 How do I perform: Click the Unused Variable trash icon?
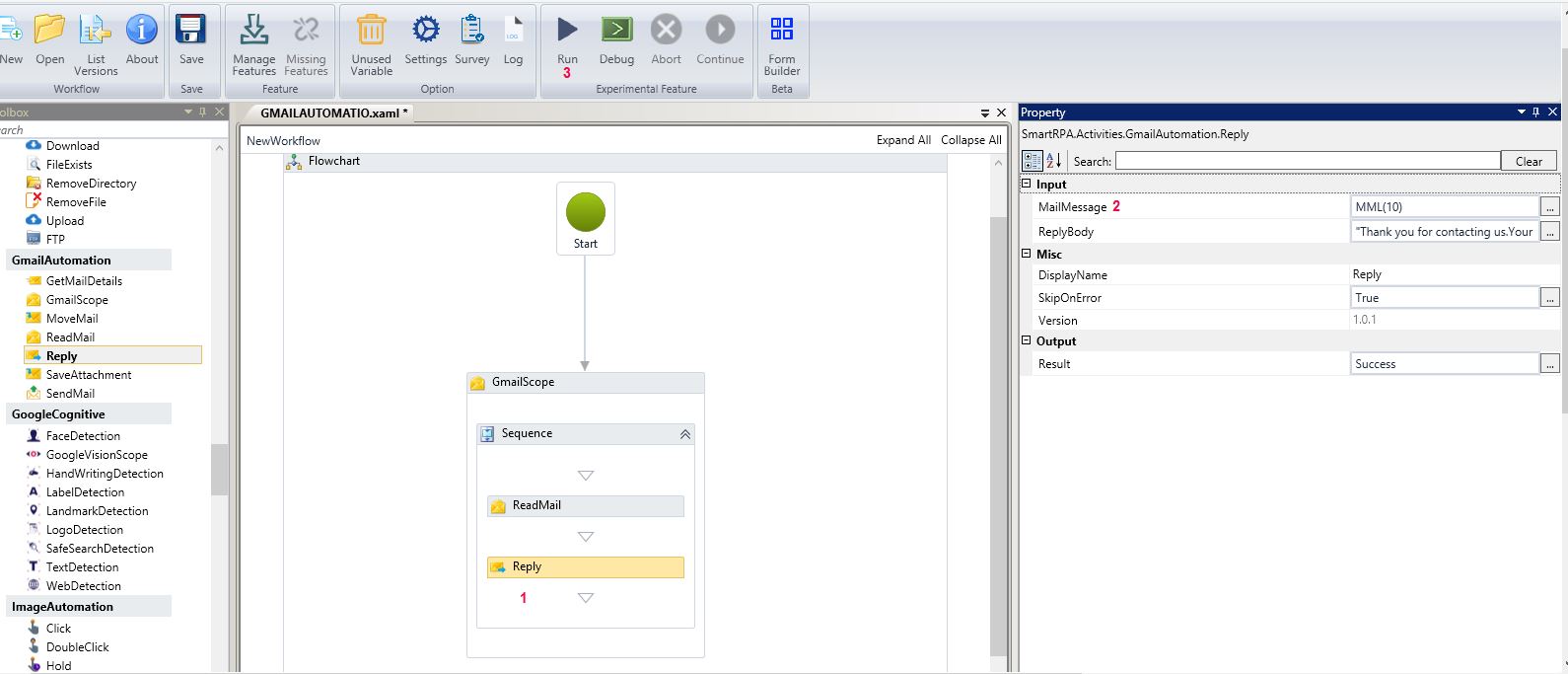click(371, 31)
